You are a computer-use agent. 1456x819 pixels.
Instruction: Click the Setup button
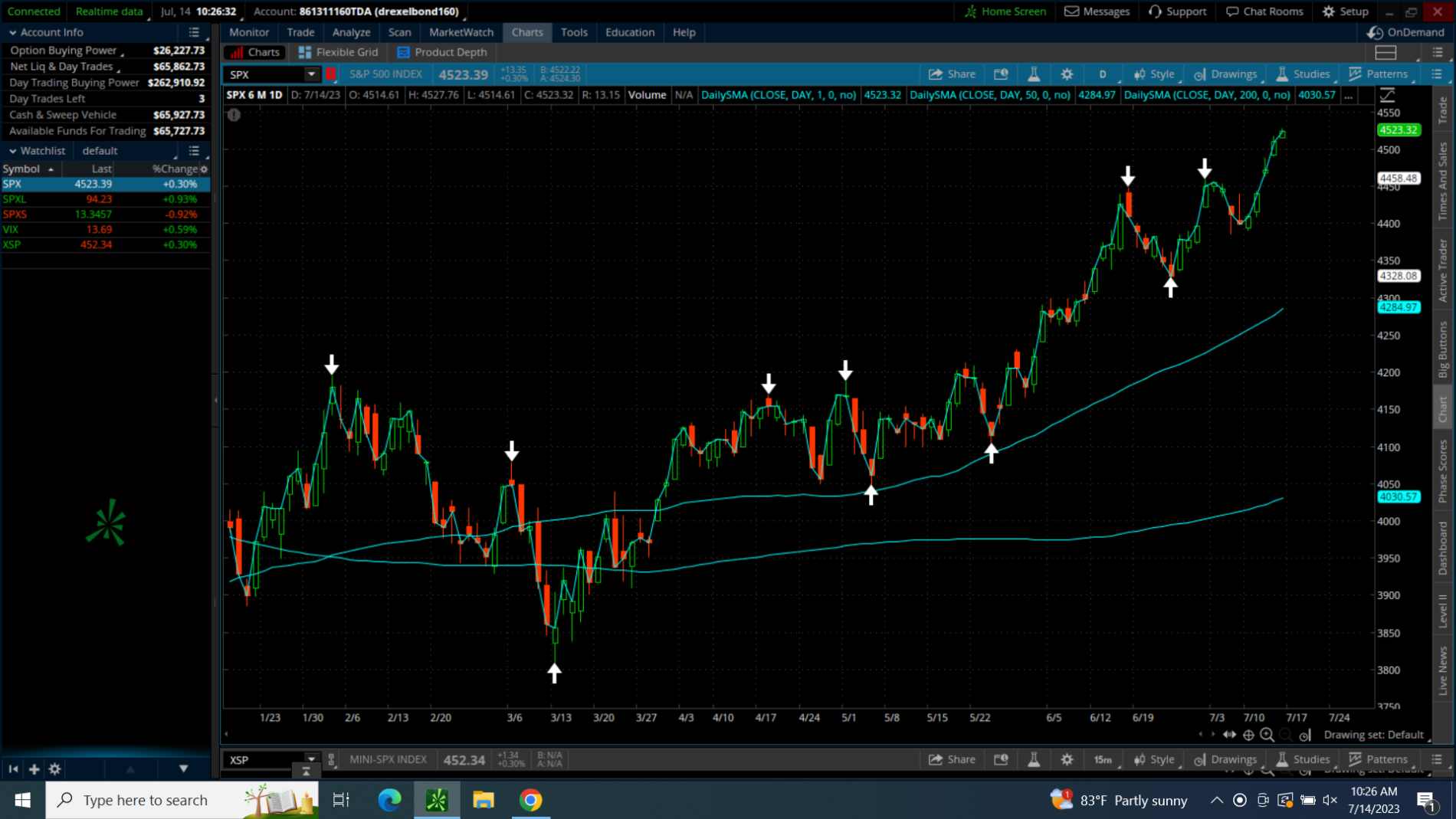[1346, 11]
